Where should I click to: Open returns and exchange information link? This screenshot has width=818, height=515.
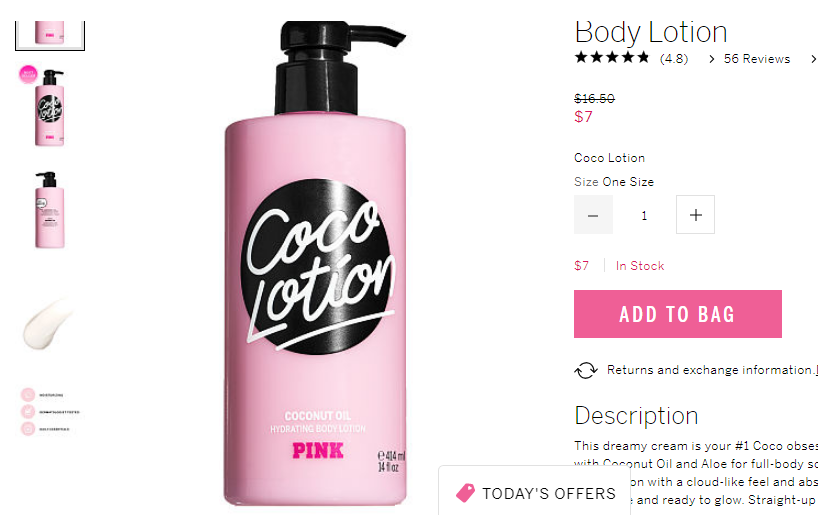(712, 370)
